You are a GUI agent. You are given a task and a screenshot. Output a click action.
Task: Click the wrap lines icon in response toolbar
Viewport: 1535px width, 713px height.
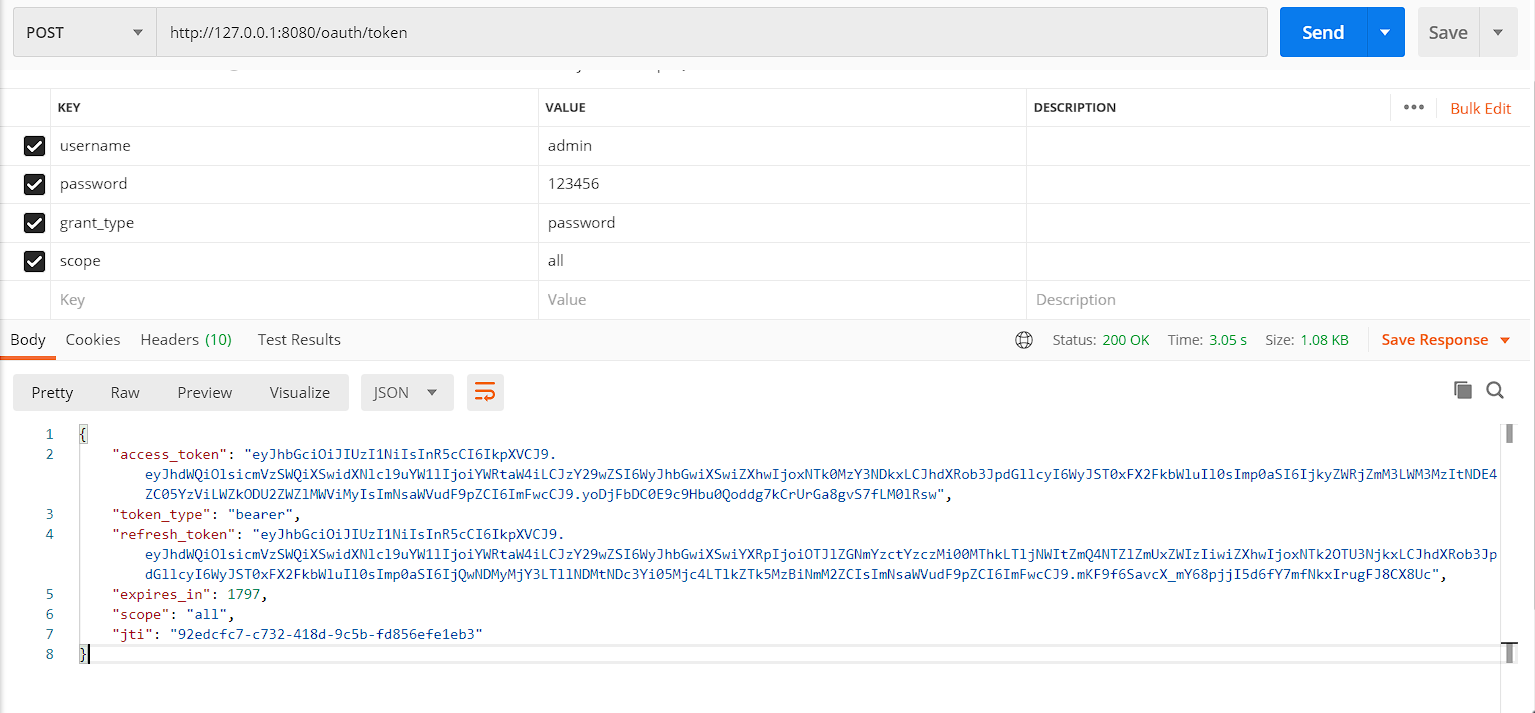(x=485, y=392)
